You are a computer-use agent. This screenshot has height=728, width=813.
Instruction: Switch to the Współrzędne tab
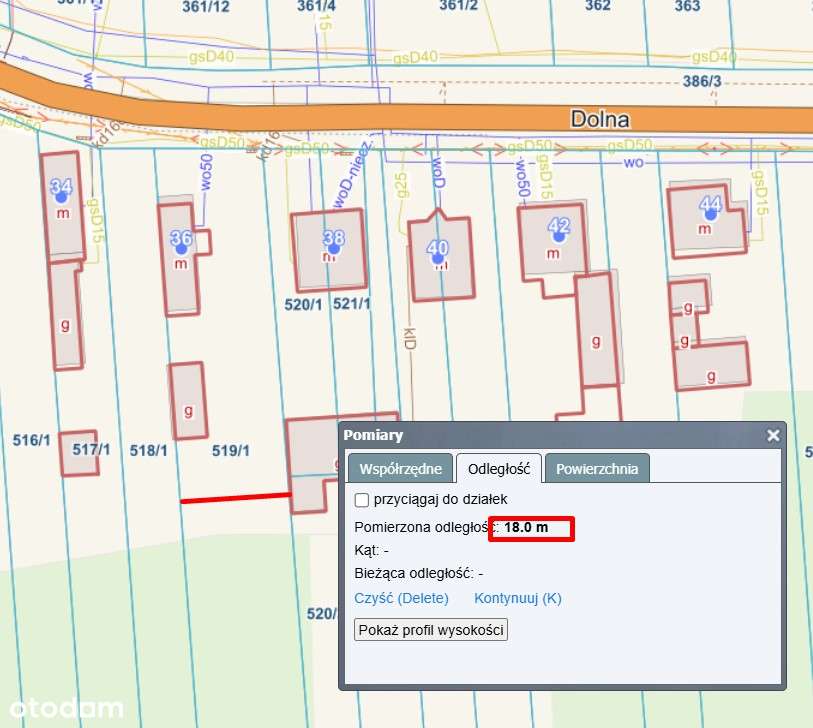400,469
